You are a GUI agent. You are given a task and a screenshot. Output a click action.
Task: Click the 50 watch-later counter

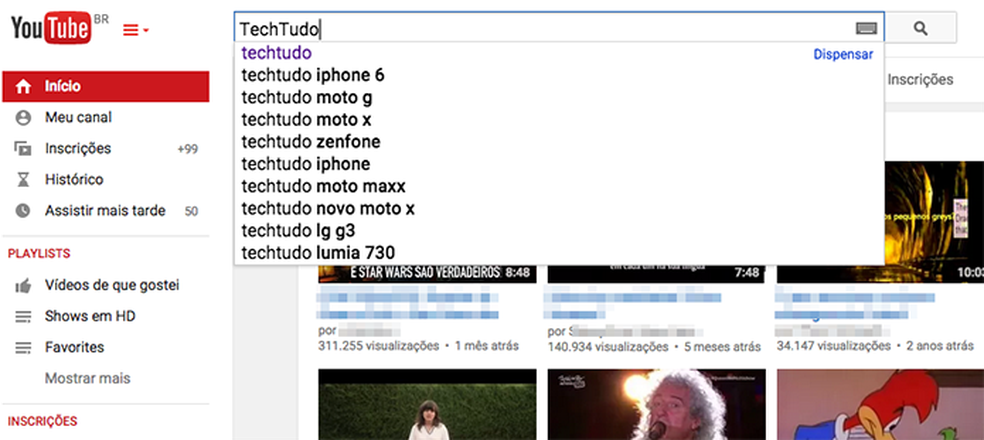coord(191,212)
